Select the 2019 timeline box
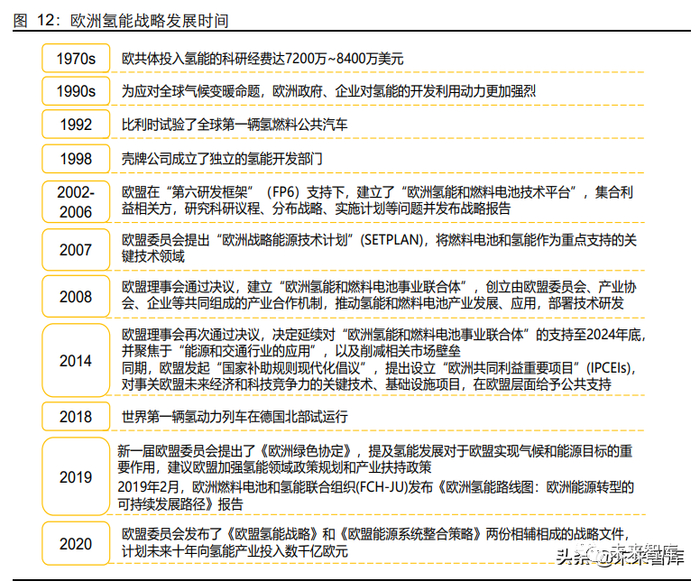Viewport: 700px width, 582px height. (76, 477)
